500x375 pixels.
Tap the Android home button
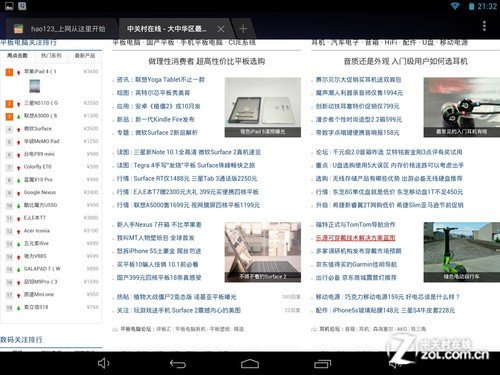[x=250, y=364]
